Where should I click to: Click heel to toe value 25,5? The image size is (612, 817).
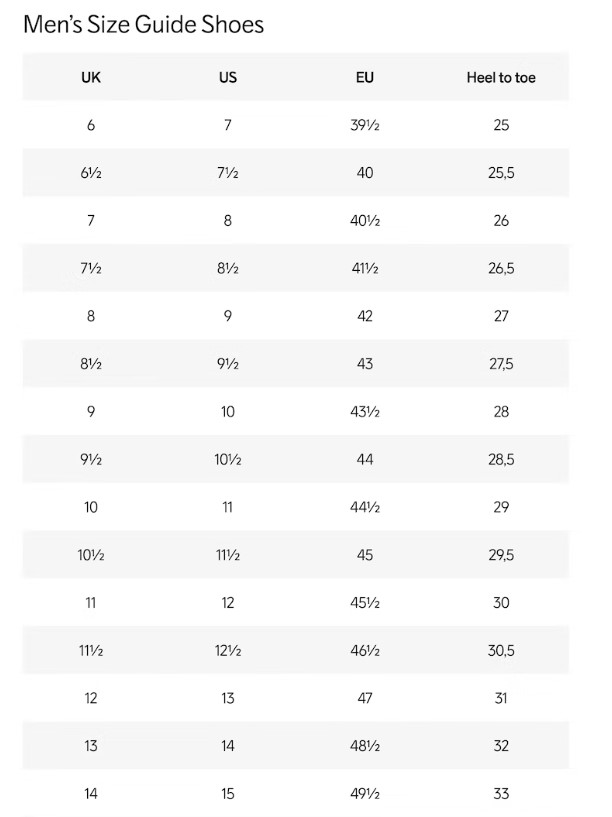point(501,173)
